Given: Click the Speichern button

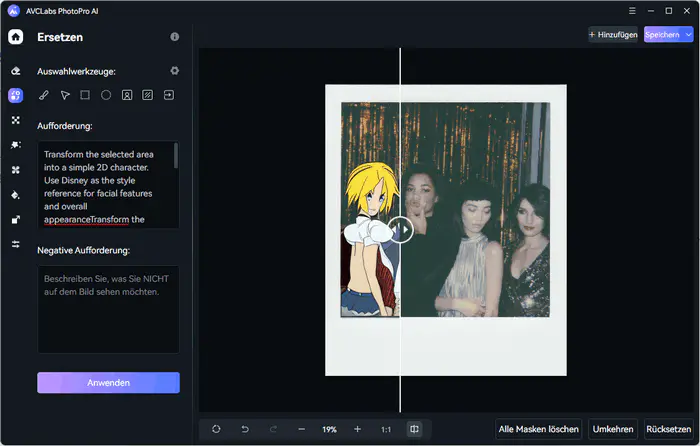Looking at the screenshot, I should [663, 34].
